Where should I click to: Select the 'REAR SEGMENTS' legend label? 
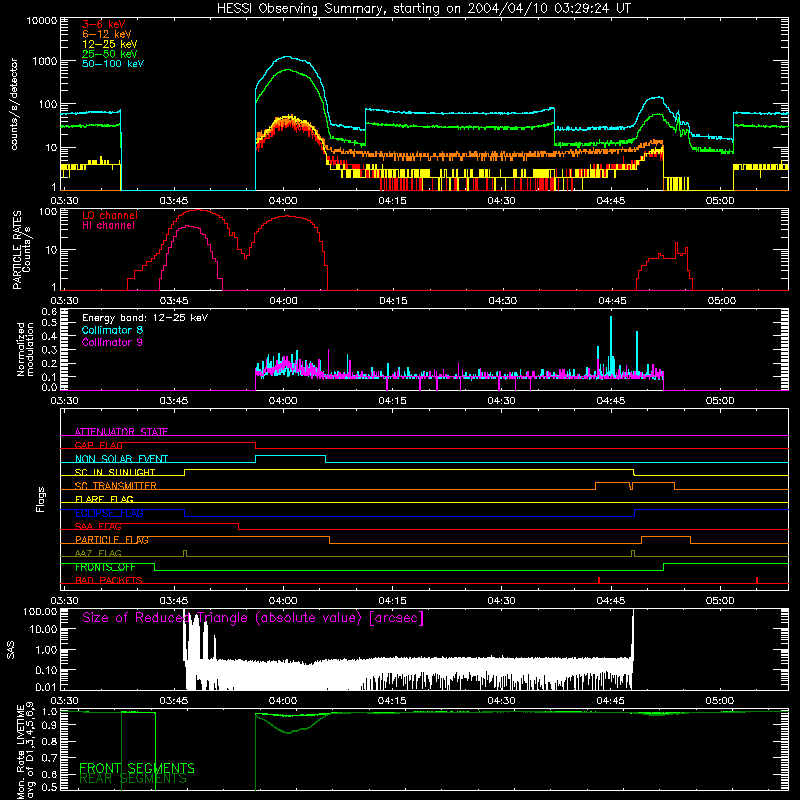(133, 779)
